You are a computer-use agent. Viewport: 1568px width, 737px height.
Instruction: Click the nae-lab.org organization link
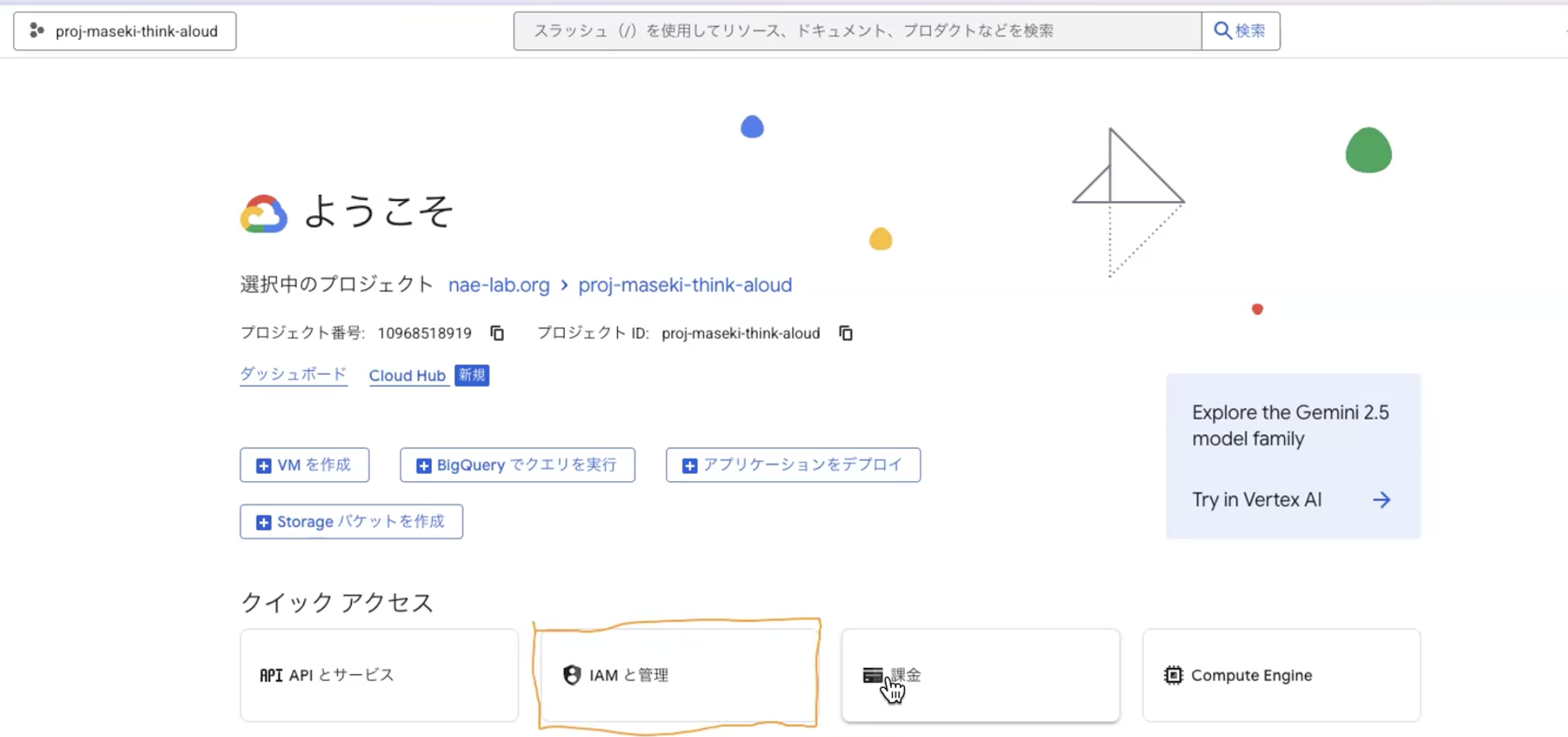(499, 285)
